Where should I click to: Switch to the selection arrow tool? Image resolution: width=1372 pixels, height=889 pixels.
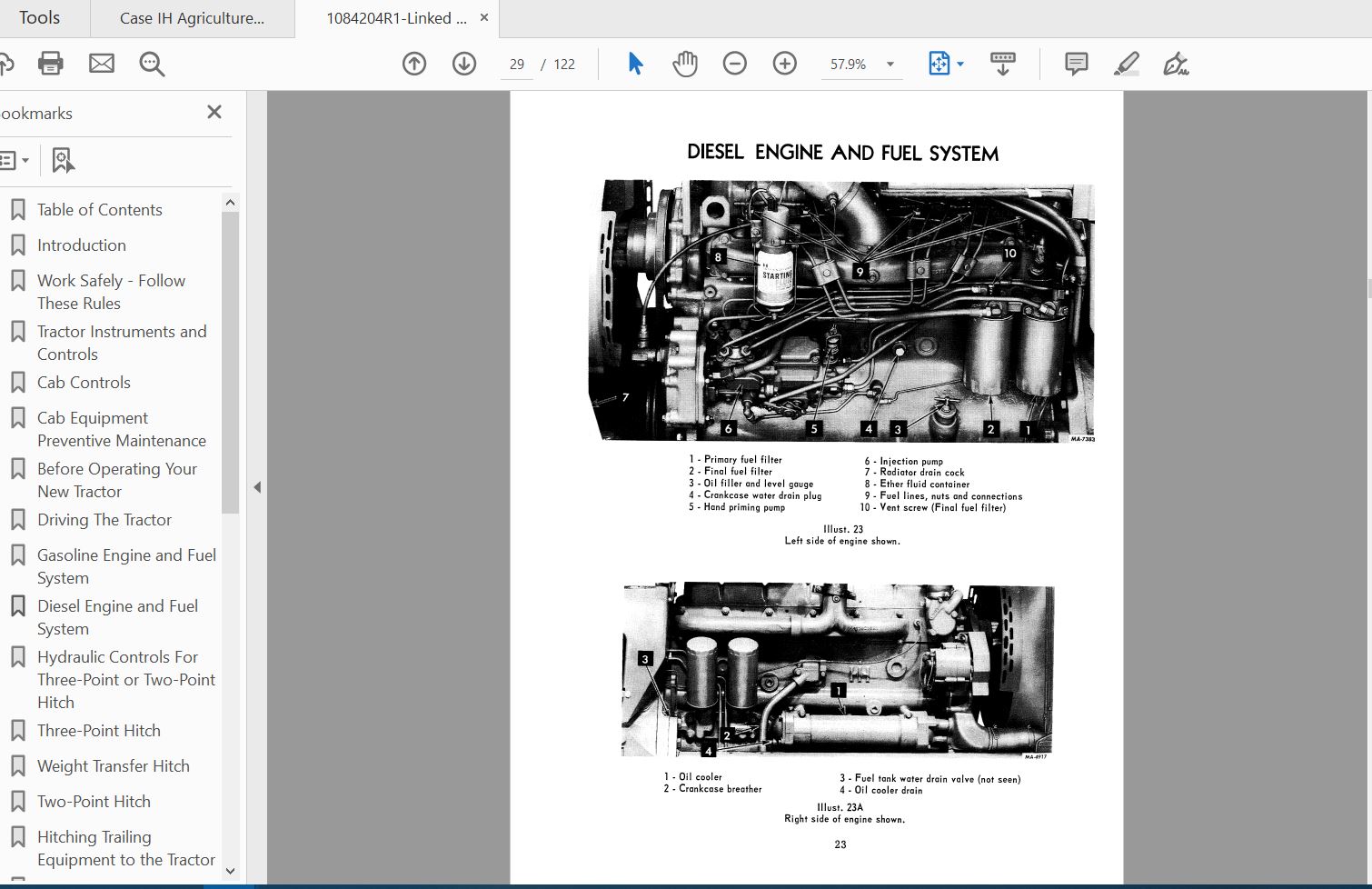click(635, 64)
